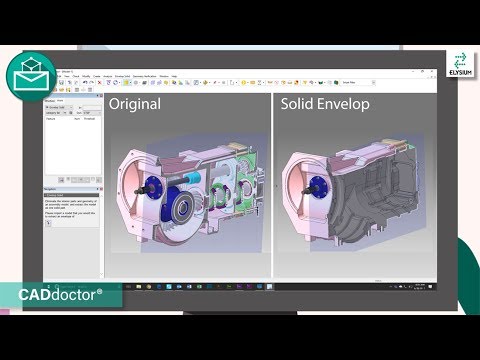Click the red X delete toolbar icon
Screen dimensions: 480x360
(x=99, y=83)
